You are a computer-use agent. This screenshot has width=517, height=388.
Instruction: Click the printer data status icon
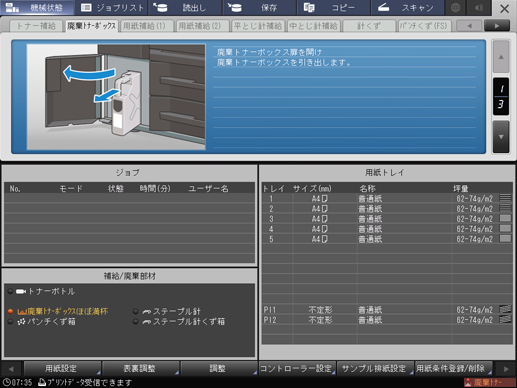42,382
